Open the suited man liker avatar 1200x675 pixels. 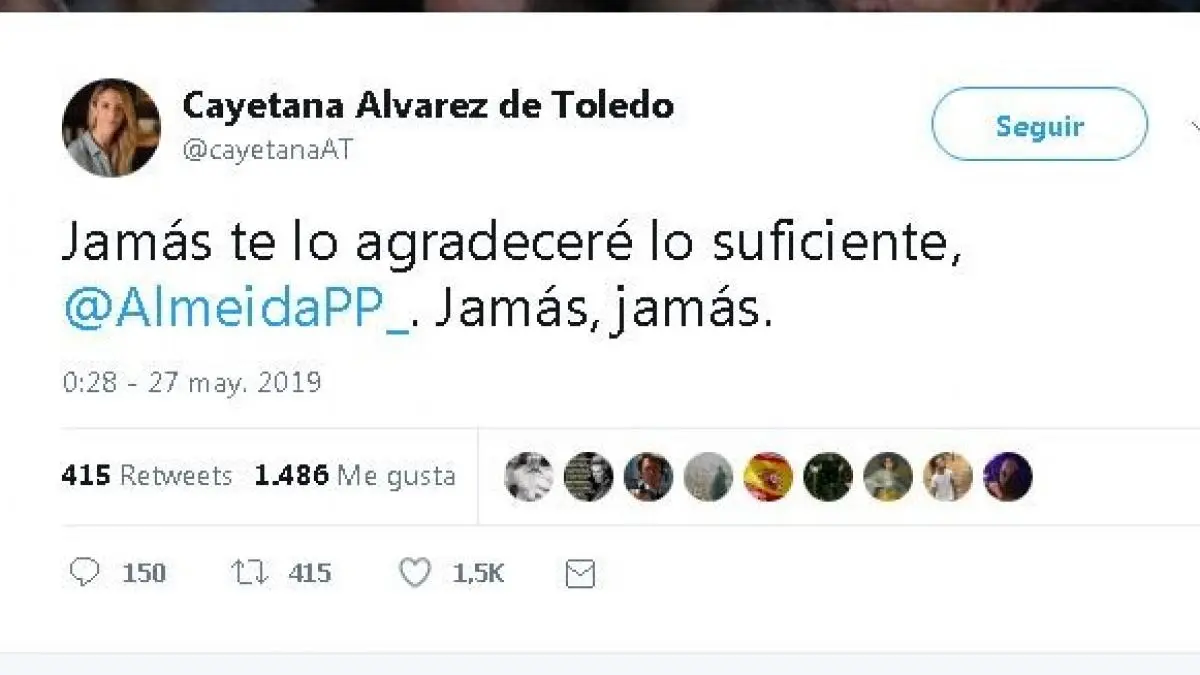click(x=648, y=476)
